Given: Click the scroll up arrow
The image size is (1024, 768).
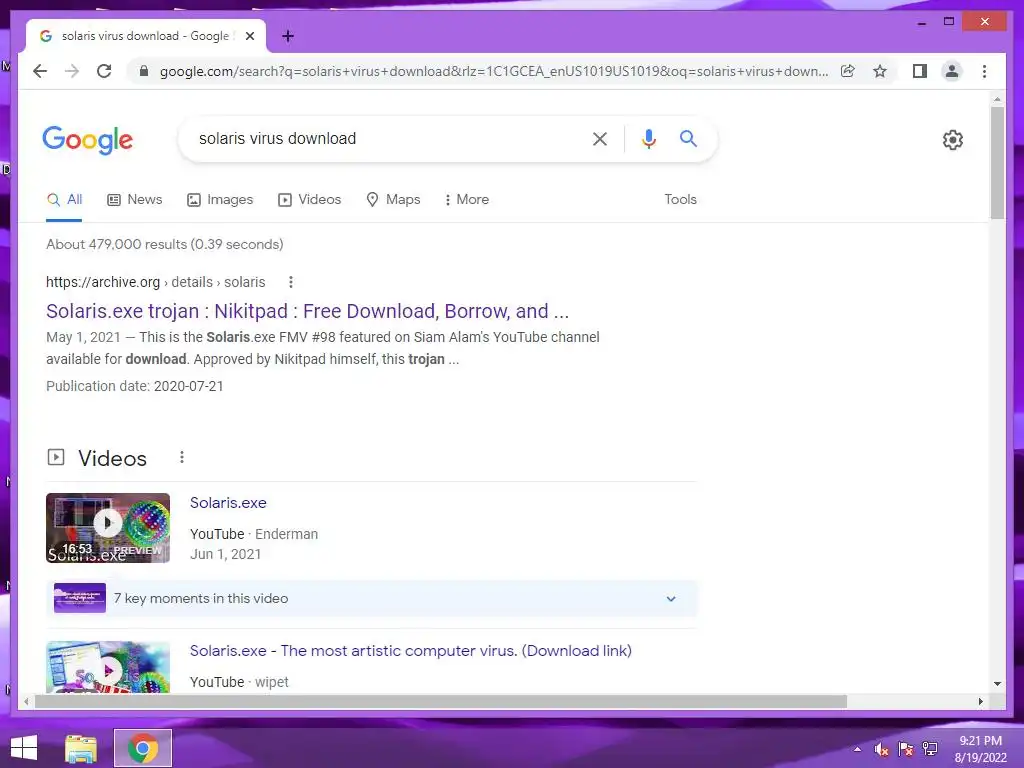Looking at the screenshot, I should [997, 99].
